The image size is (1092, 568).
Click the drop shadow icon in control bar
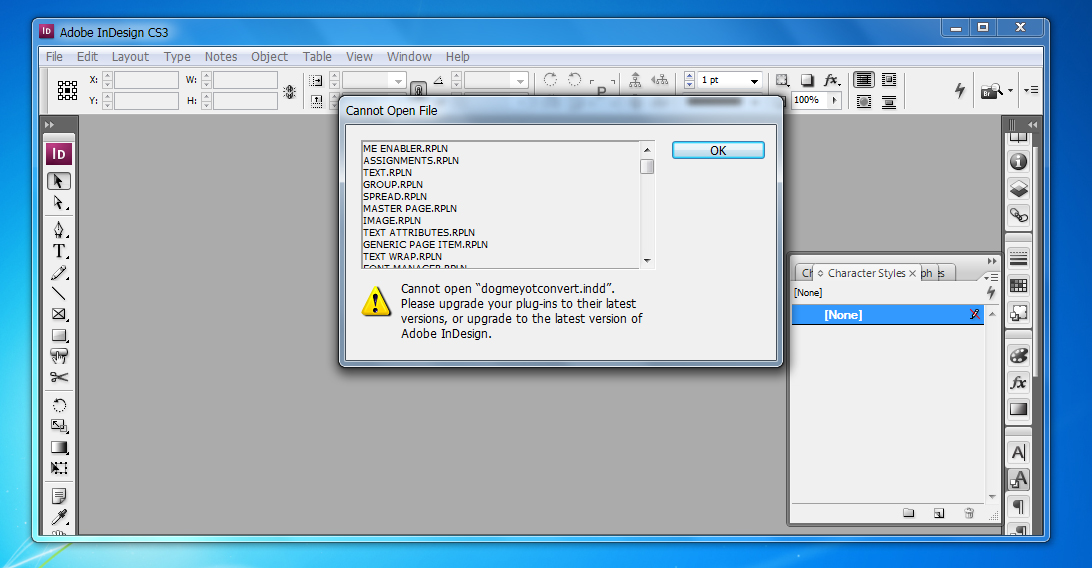click(x=807, y=80)
